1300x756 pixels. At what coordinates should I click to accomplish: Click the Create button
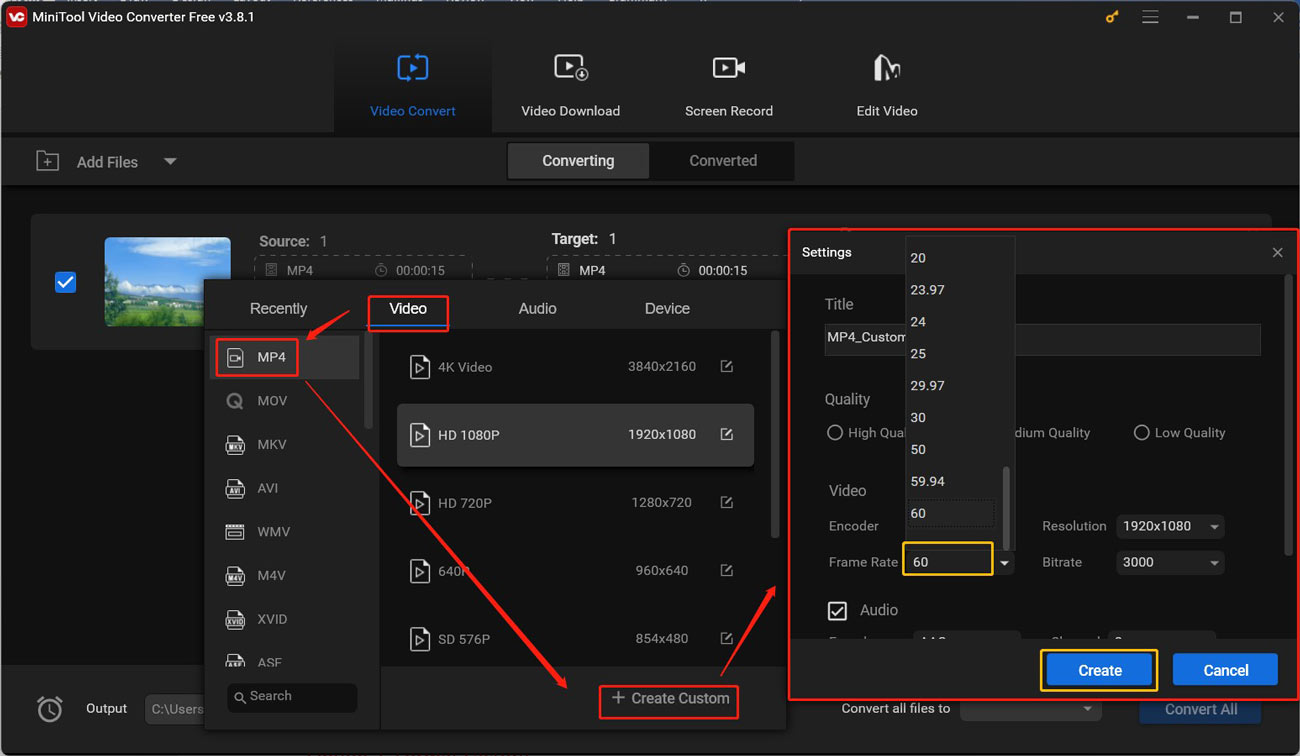[1099, 671]
